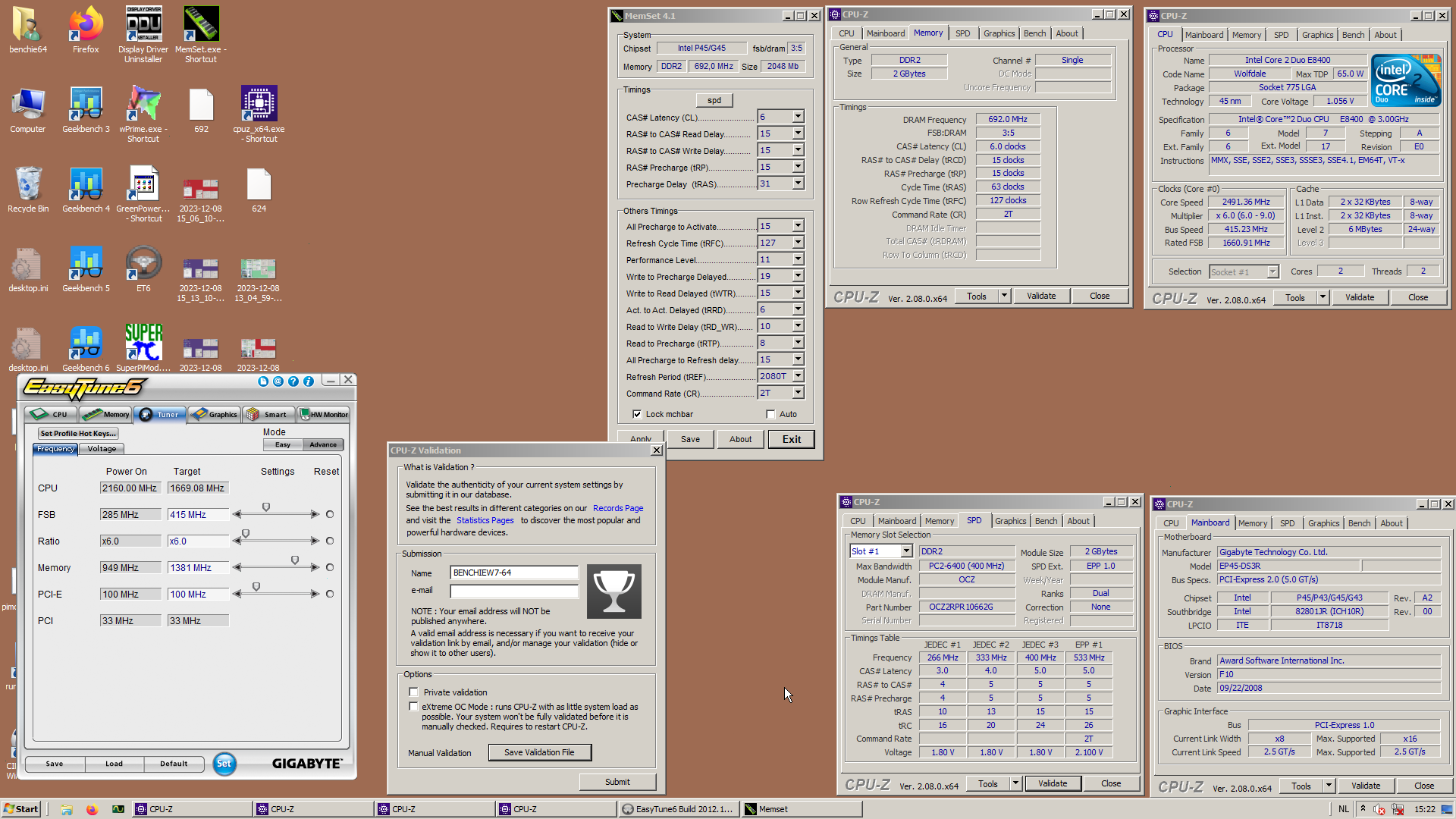Screen dimensions: 1456x819
Task: Open Display Driver Uninstaller desktop icon
Action: coord(143,34)
